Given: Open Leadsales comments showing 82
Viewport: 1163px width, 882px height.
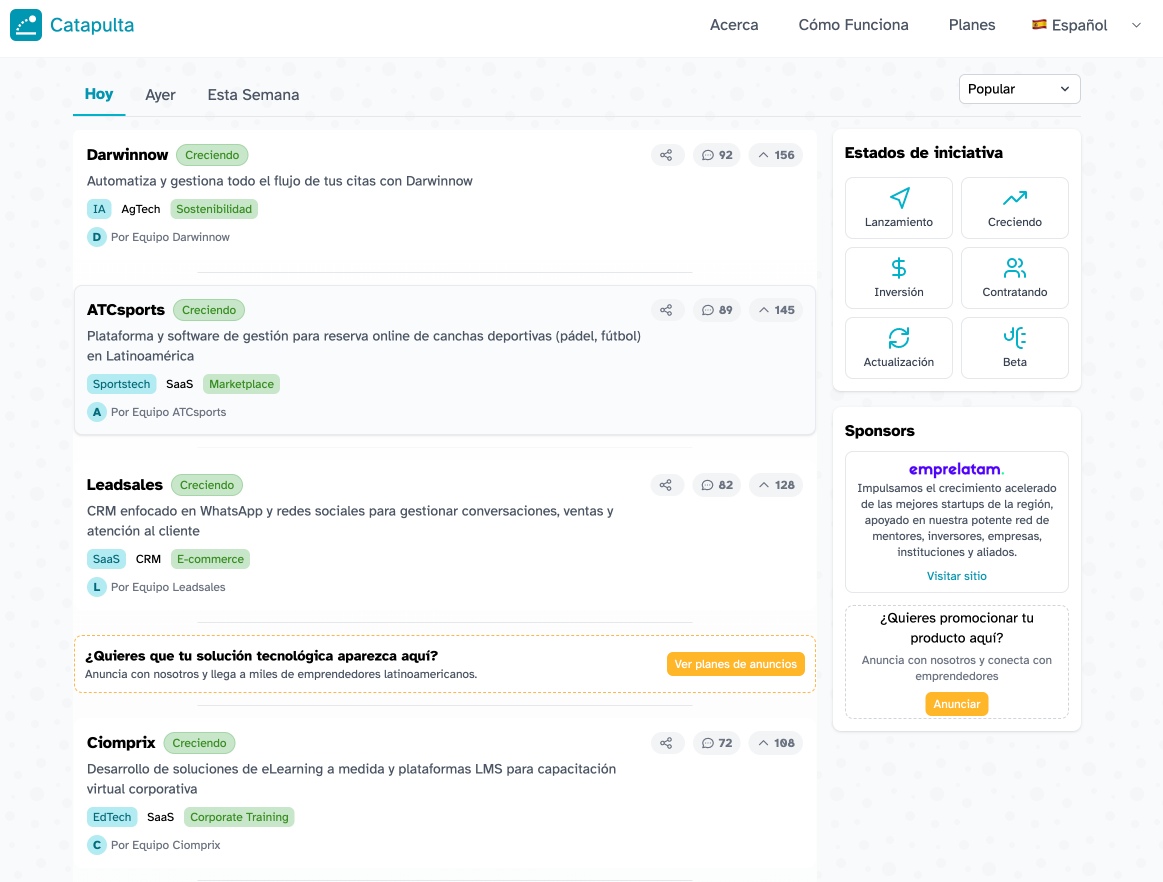Looking at the screenshot, I should coord(716,485).
